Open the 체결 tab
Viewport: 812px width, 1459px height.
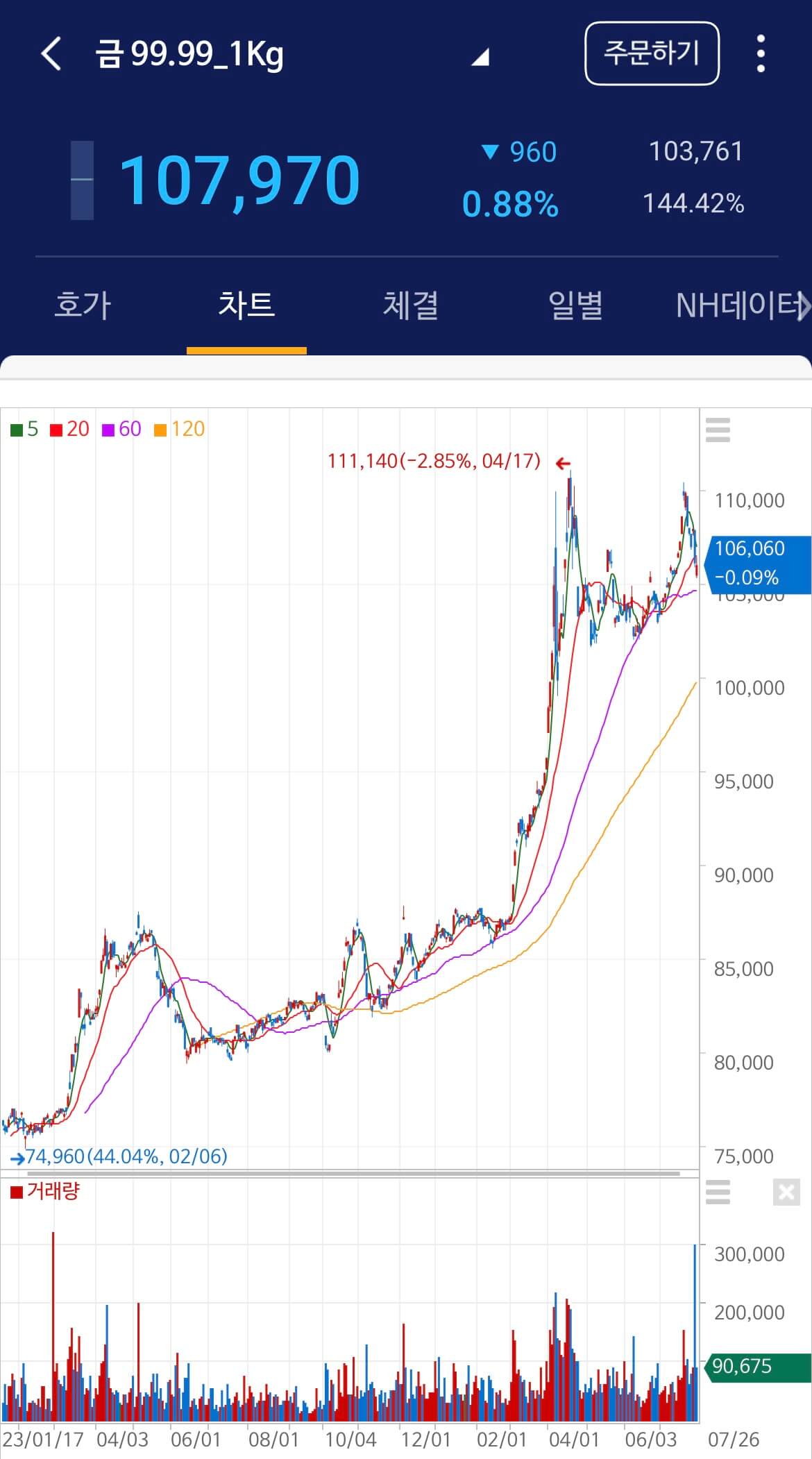point(410,305)
